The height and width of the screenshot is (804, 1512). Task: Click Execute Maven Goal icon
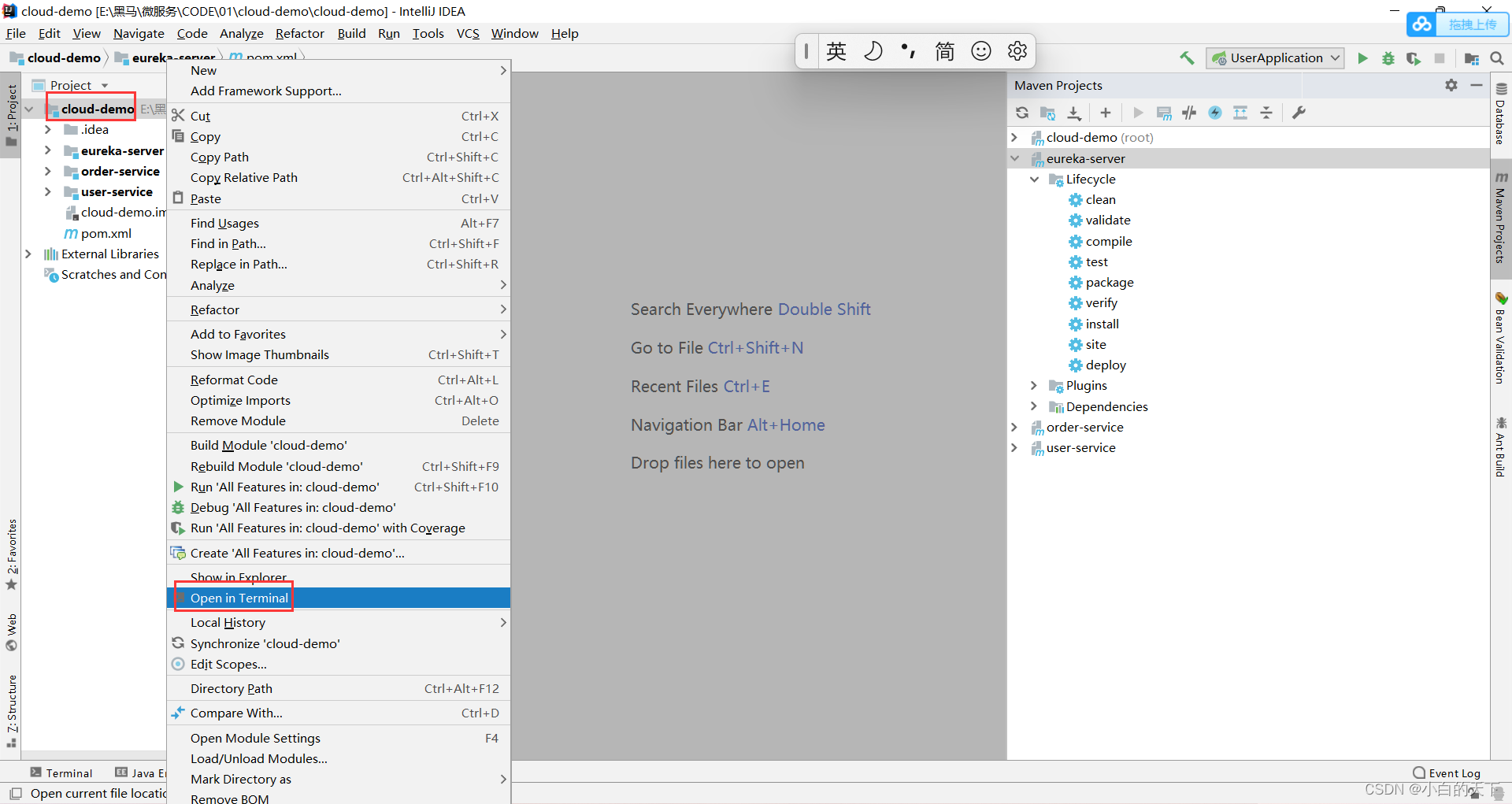(1164, 113)
